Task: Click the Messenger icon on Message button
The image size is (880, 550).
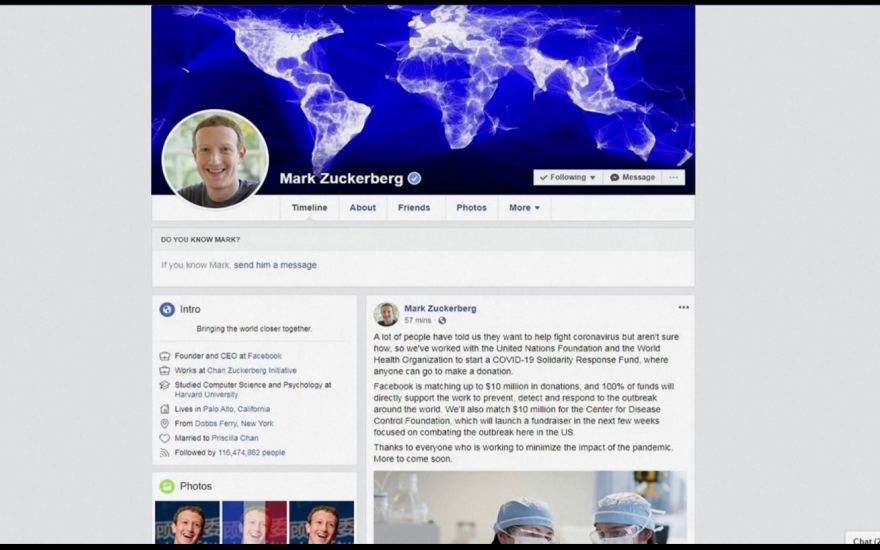Action: pyautogui.click(x=615, y=177)
